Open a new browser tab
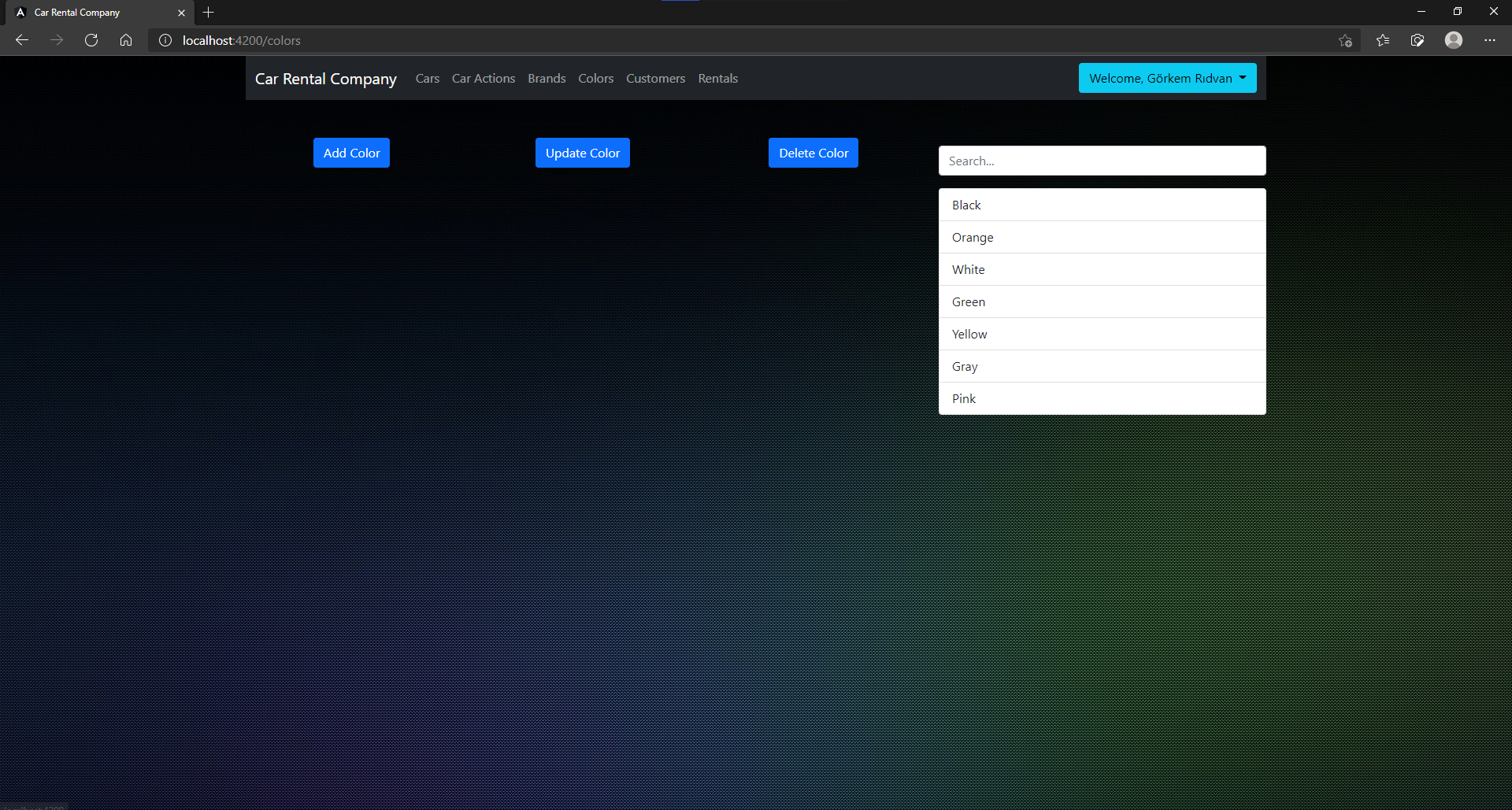The width and height of the screenshot is (1512, 810). click(208, 13)
